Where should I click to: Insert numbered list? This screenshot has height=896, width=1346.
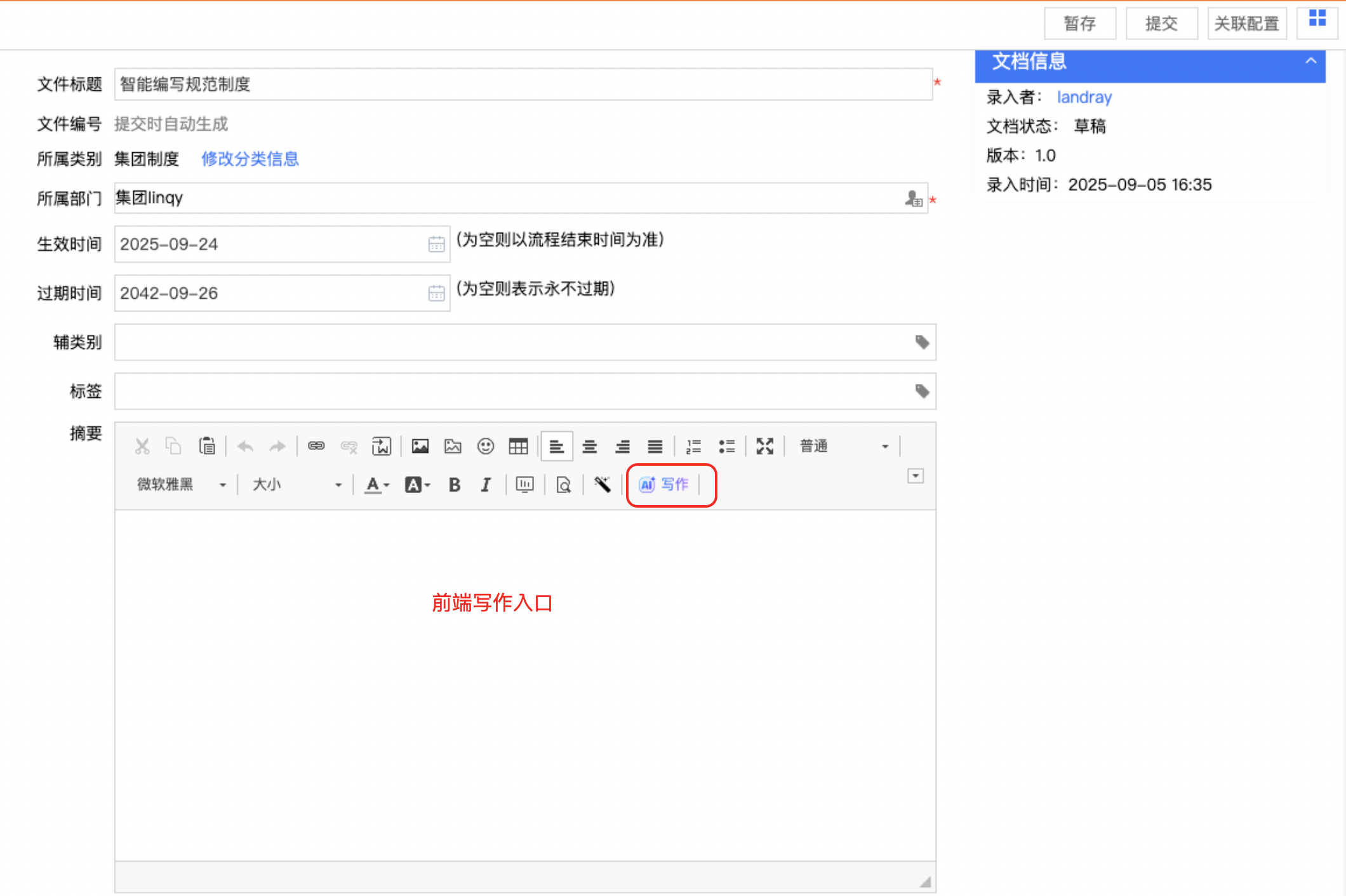(x=693, y=447)
